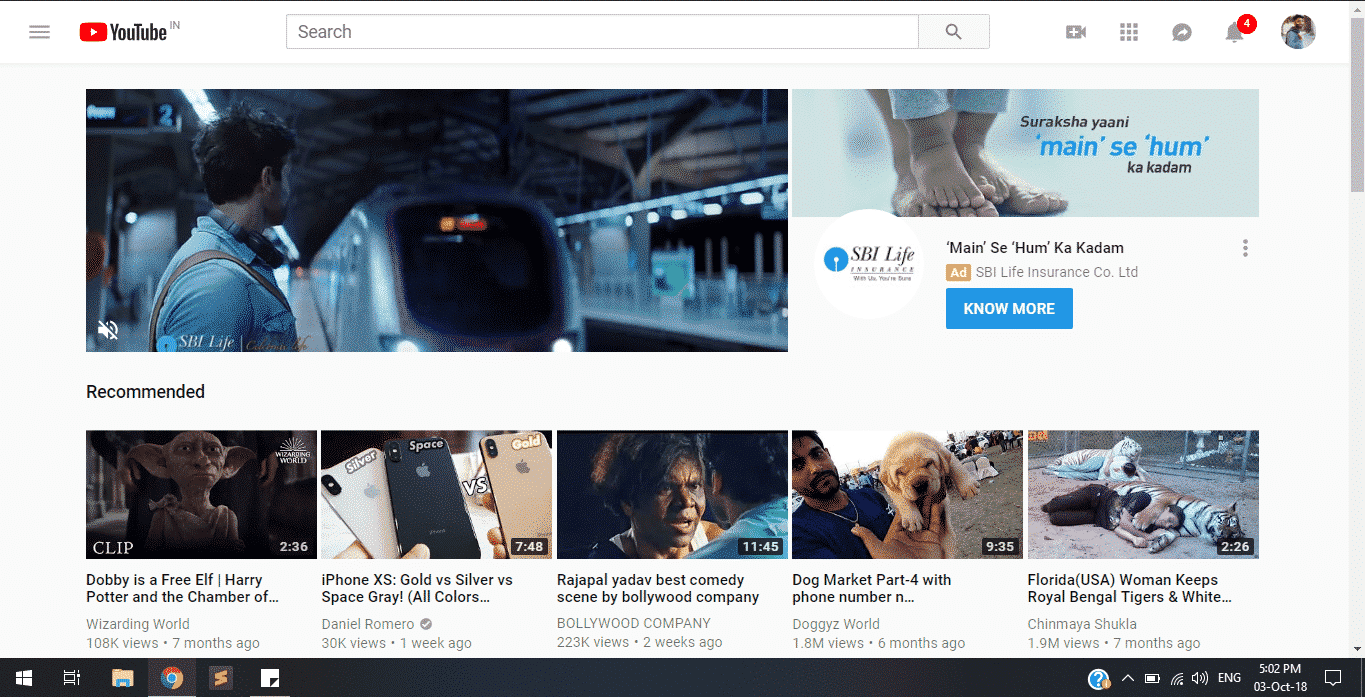Click the Recommended section heading
This screenshot has height=697, width=1365.
(145, 392)
